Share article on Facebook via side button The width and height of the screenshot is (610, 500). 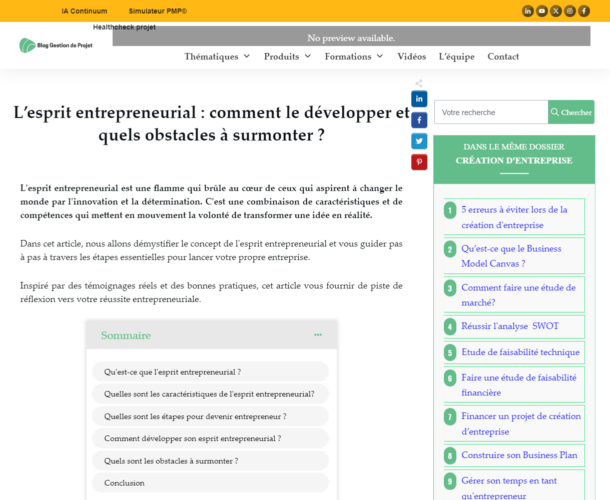(x=419, y=120)
